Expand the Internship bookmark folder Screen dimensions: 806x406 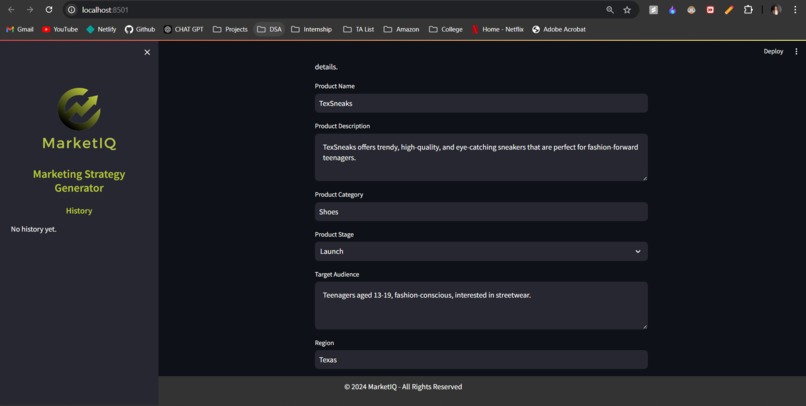pyautogui.click(x=312, y=29)
